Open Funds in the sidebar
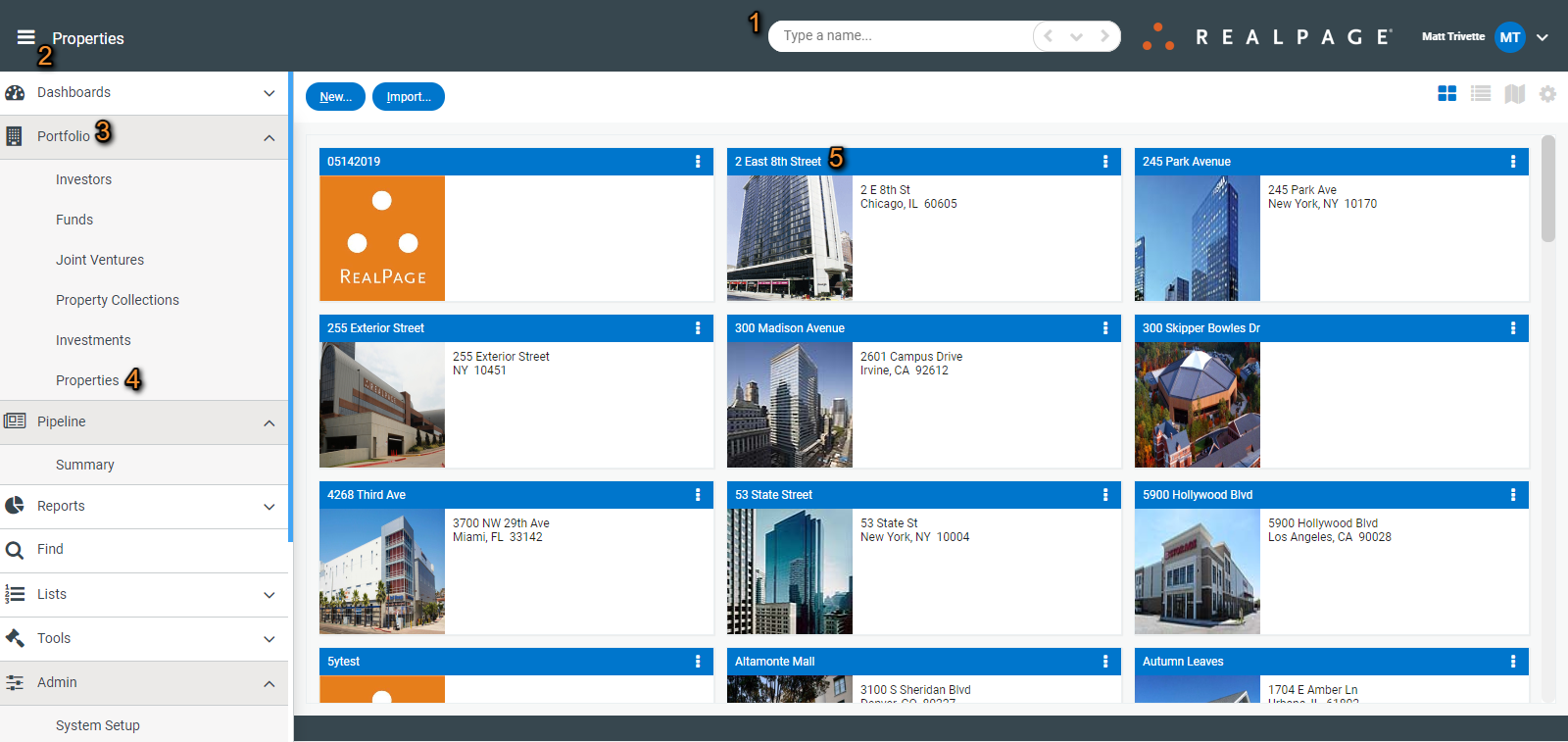This screenshot has height=742, width=1568. click(74, 220)
